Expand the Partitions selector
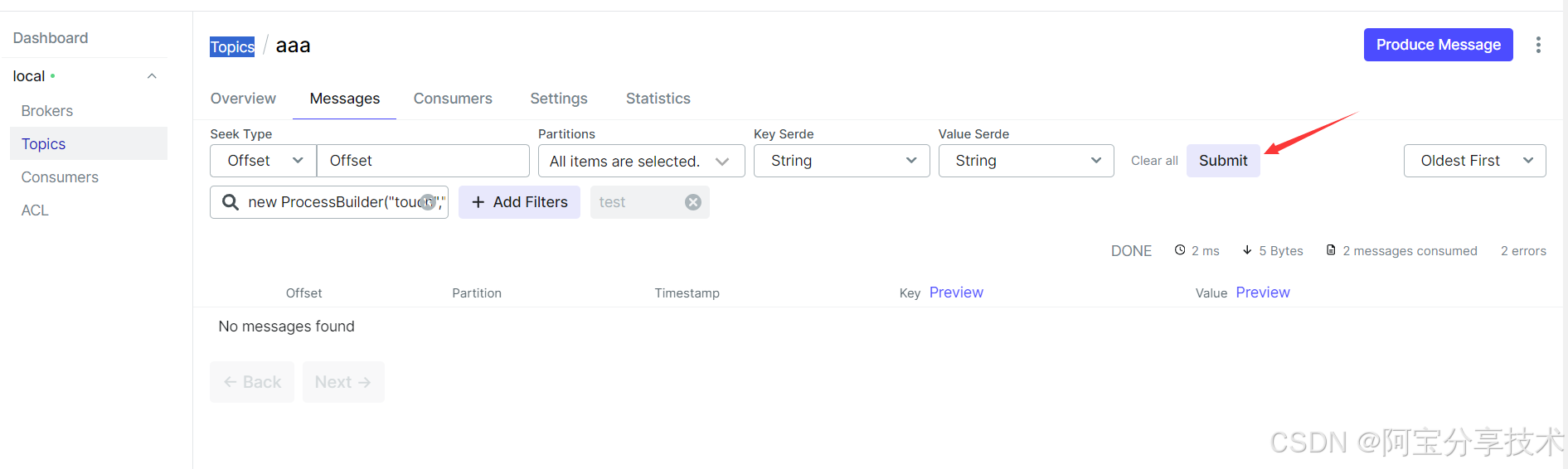 (x=640, y=161)
